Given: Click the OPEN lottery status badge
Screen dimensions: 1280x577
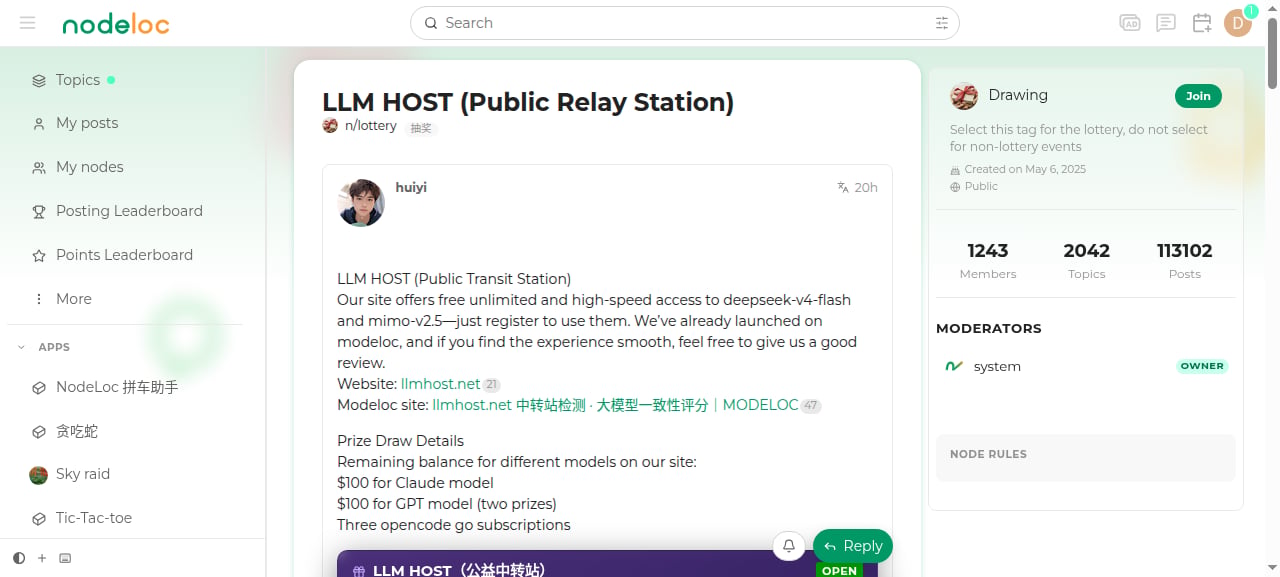Looking at the screenshot, I should 839,571.
